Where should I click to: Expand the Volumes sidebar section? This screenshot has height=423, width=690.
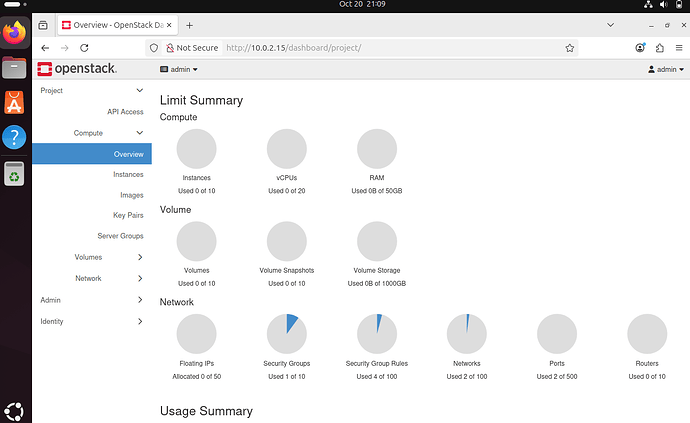coord(92,257)
